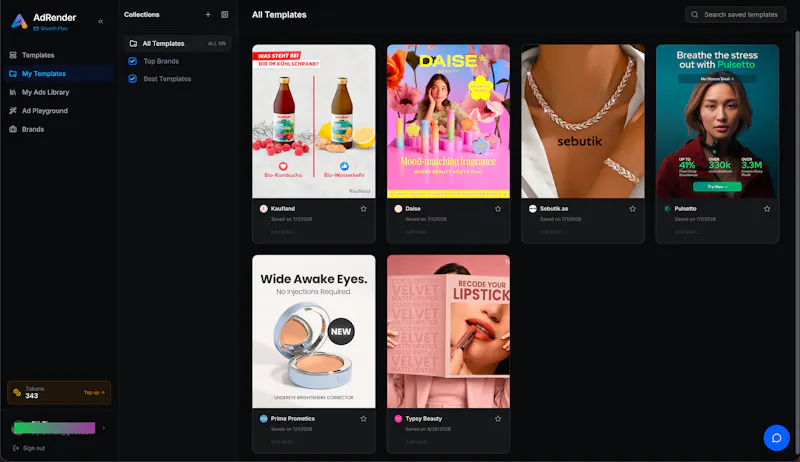This screenshot has height=462, width=800.
Task: Star the Kaufland template
Action: click(x=364, y=209)
